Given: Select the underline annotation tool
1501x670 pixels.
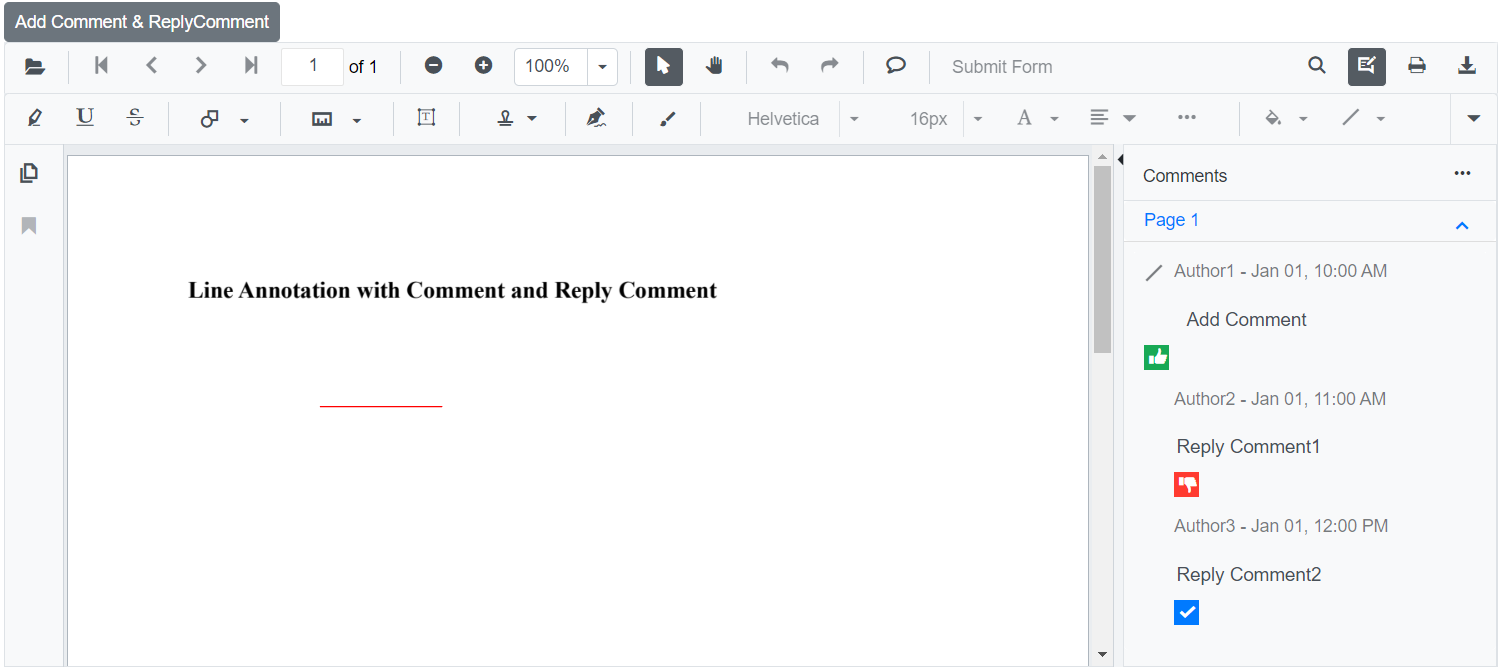Looking at the screenshot, I should click(85, 118).
